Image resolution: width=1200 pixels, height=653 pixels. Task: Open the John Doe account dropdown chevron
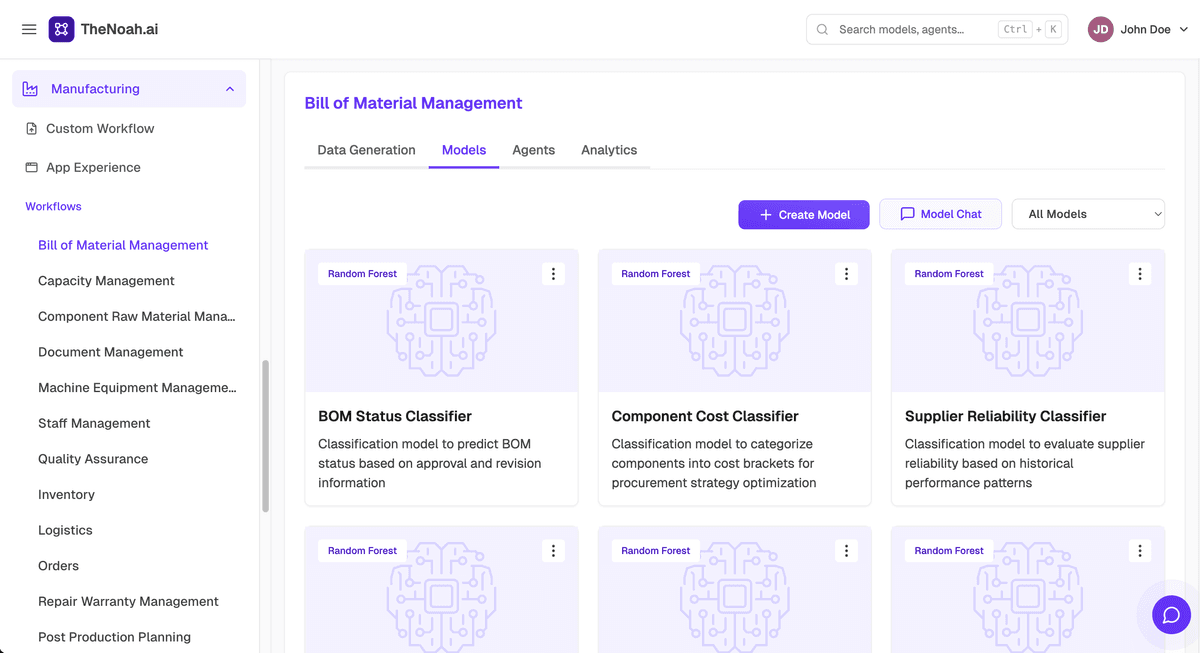pos(1184,29)
